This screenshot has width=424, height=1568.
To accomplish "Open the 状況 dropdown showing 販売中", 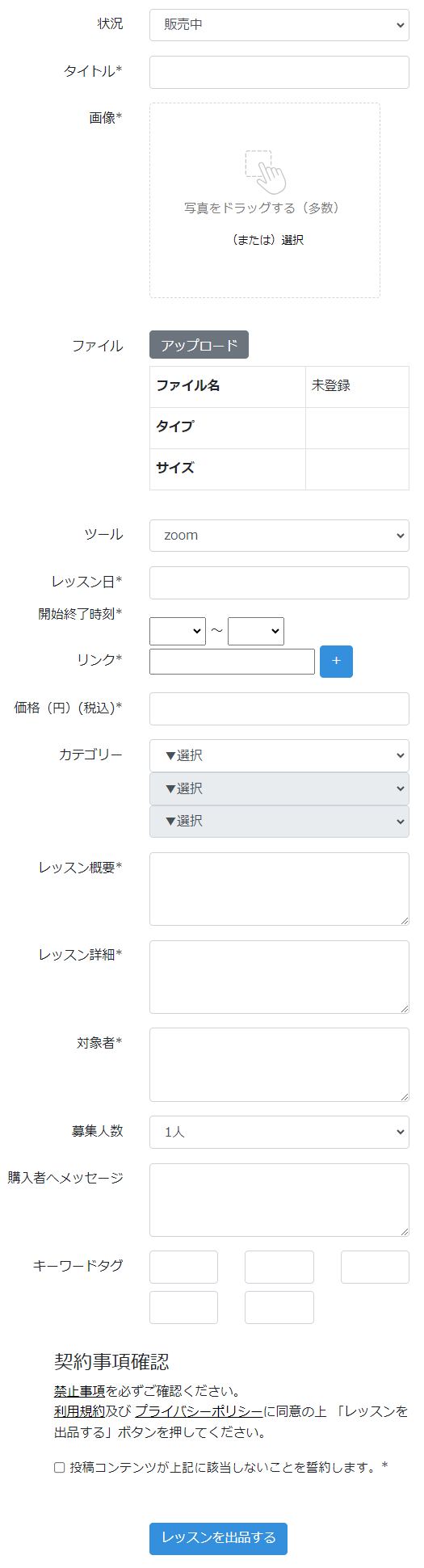I will pos(279,25).
